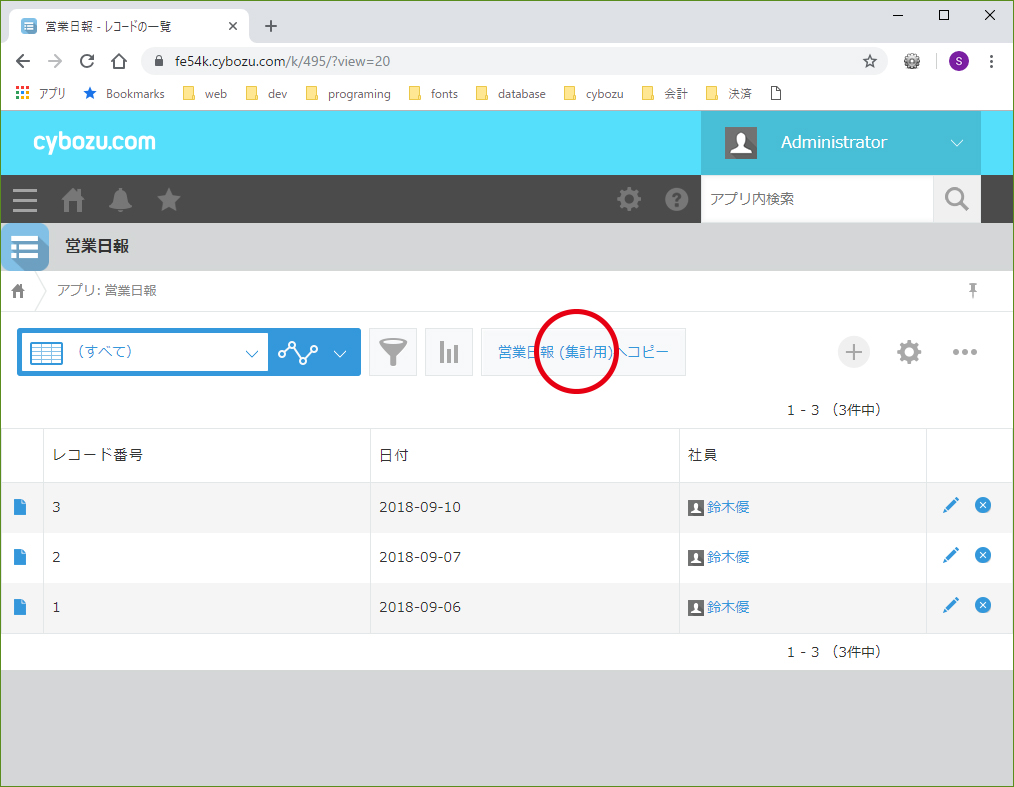1014x787 pixels.
Task: Open the help question mark icon
Action: click(676, 199)
